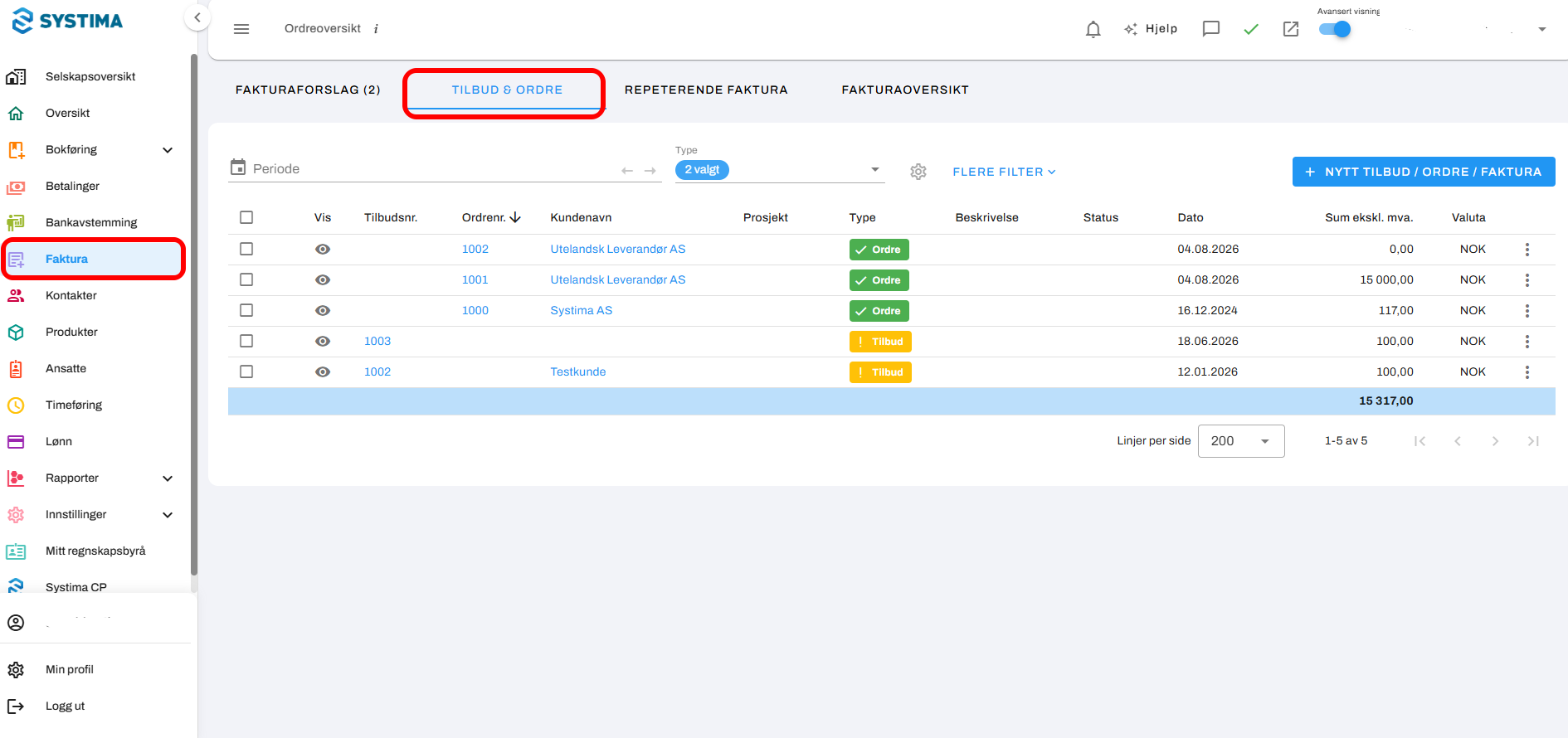This screenshot has width=1568, height=738.
Task: Click NYTT TILBUD / ORDRE / FAKTURA button
Action: pos(1424,172)
